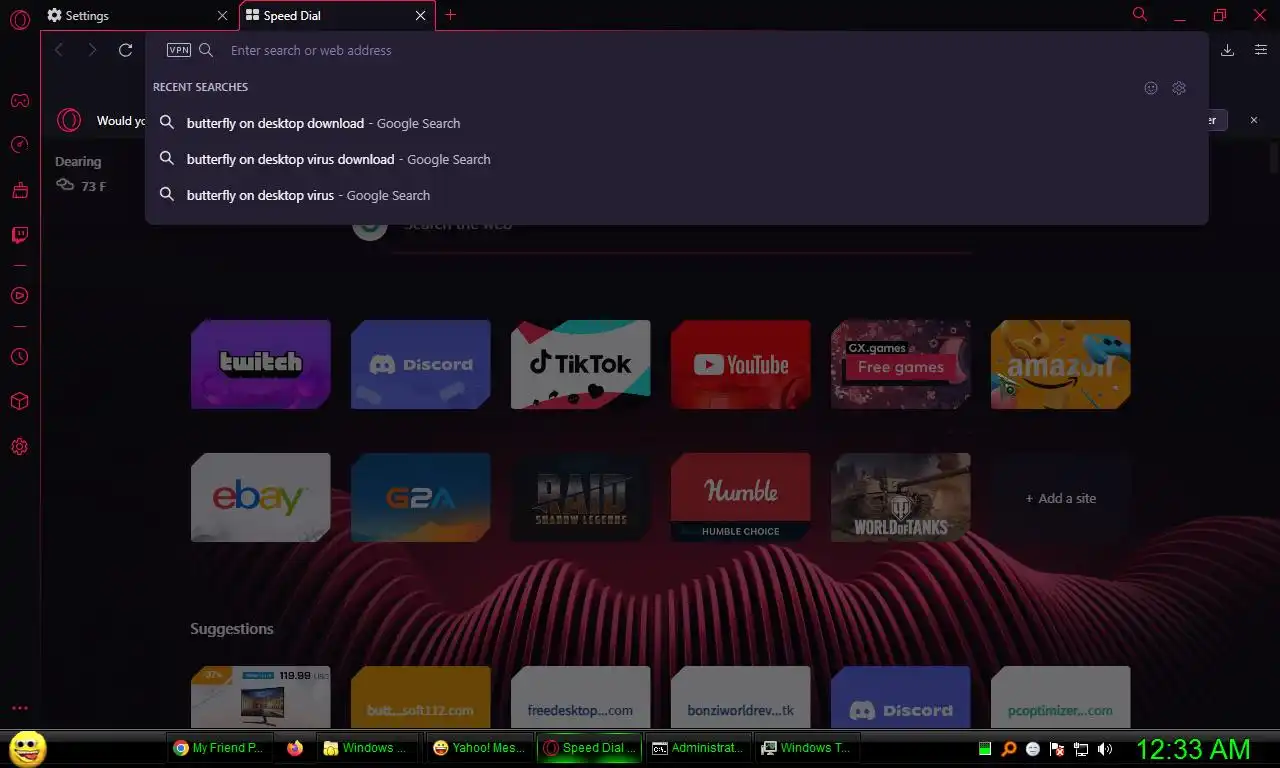Screen dimensions: 1280x768
Task: Open the Opera menu logo
Action: [x=20, y=19]
